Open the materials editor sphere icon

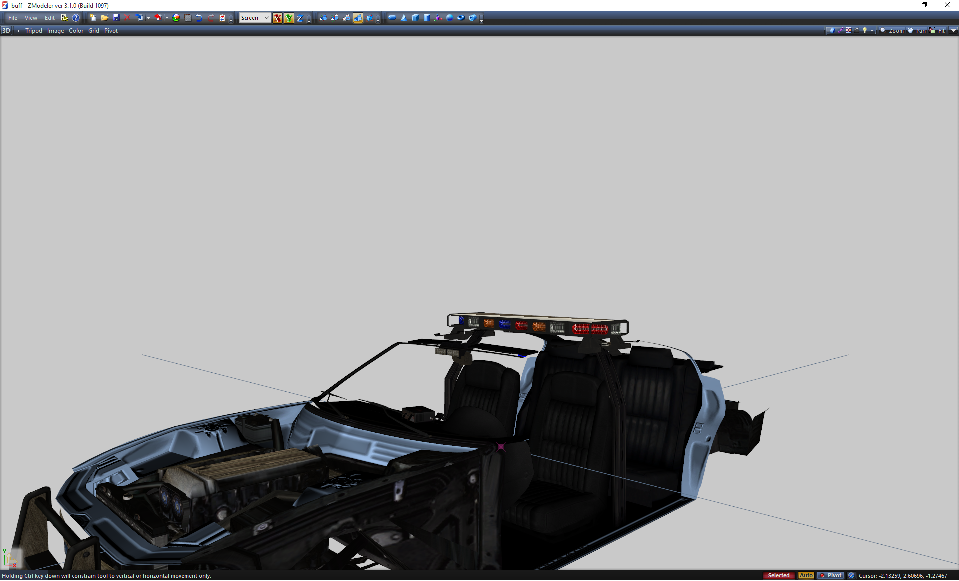176,18
